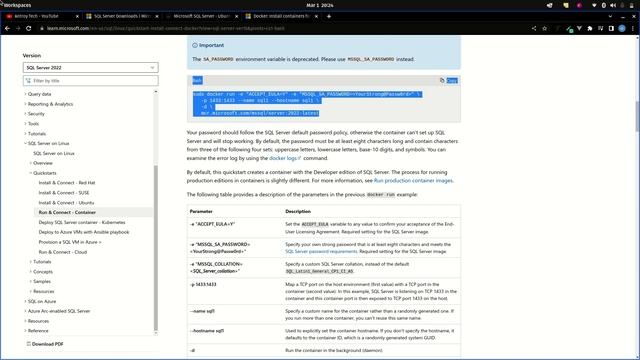Open a new browser tab
Screen dimensions: 640x360
(x=329, y=16)
